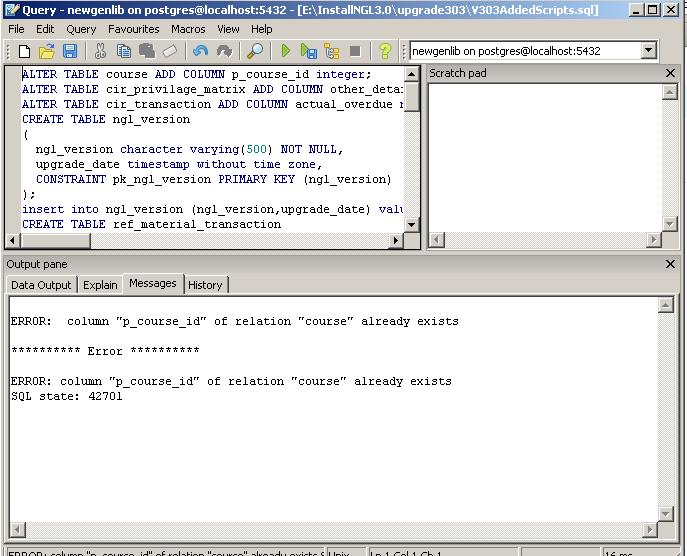Image resolution: width=687 pixels, height=556 pixels.
Task: Switch to the History tab
Action: click(x=205, y=285)
